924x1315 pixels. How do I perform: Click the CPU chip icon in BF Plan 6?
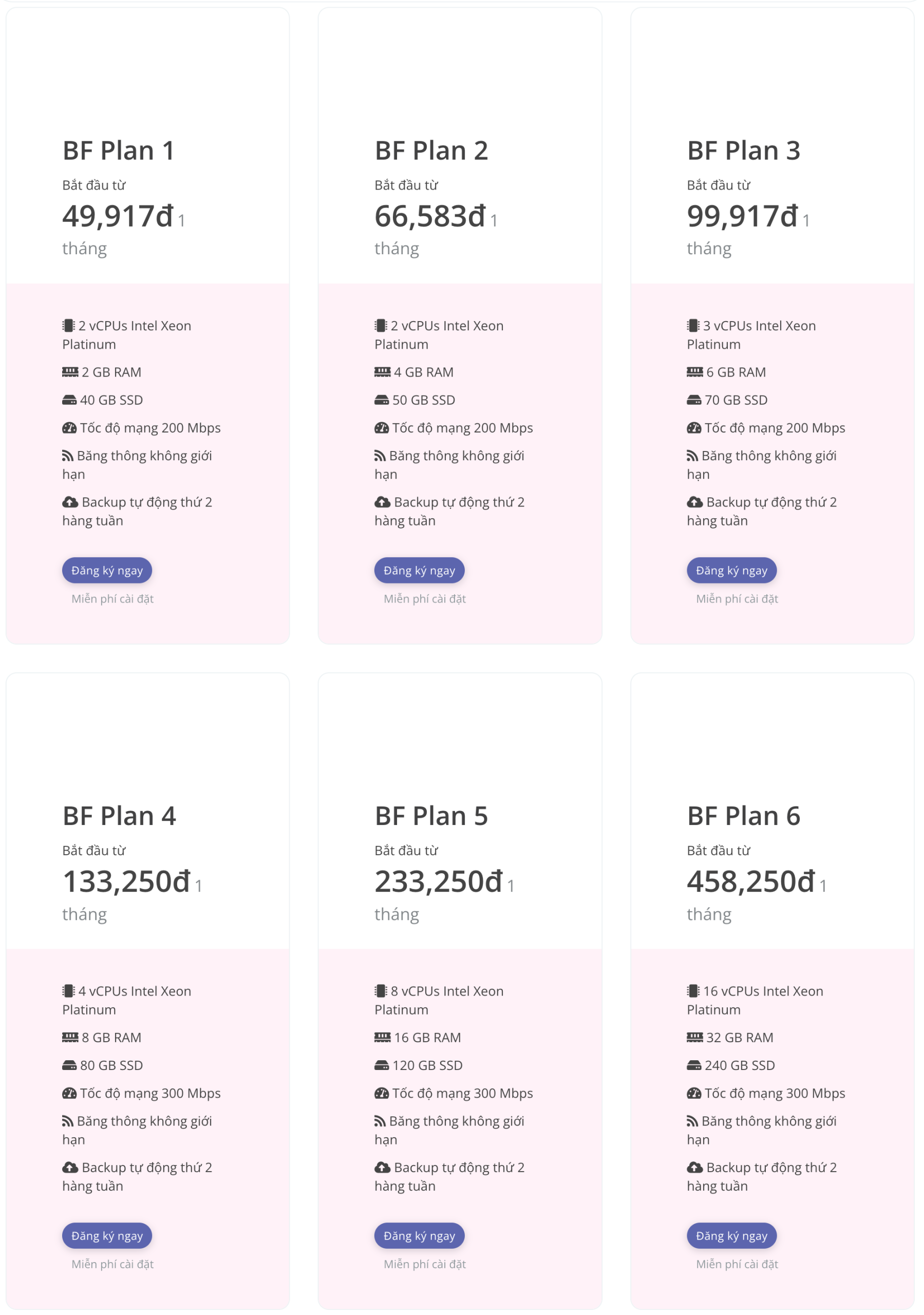(x=694, y=992)
